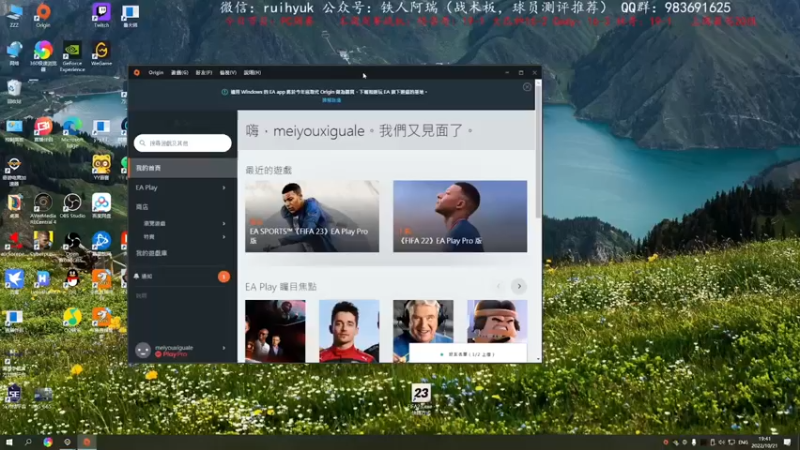Click the 360 browser icon in the taskbar

pos(47,442)
